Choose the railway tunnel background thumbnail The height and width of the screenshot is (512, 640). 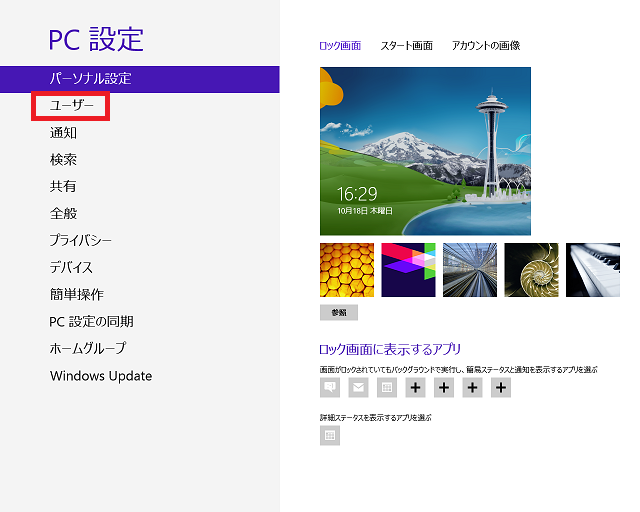point(469,270)
